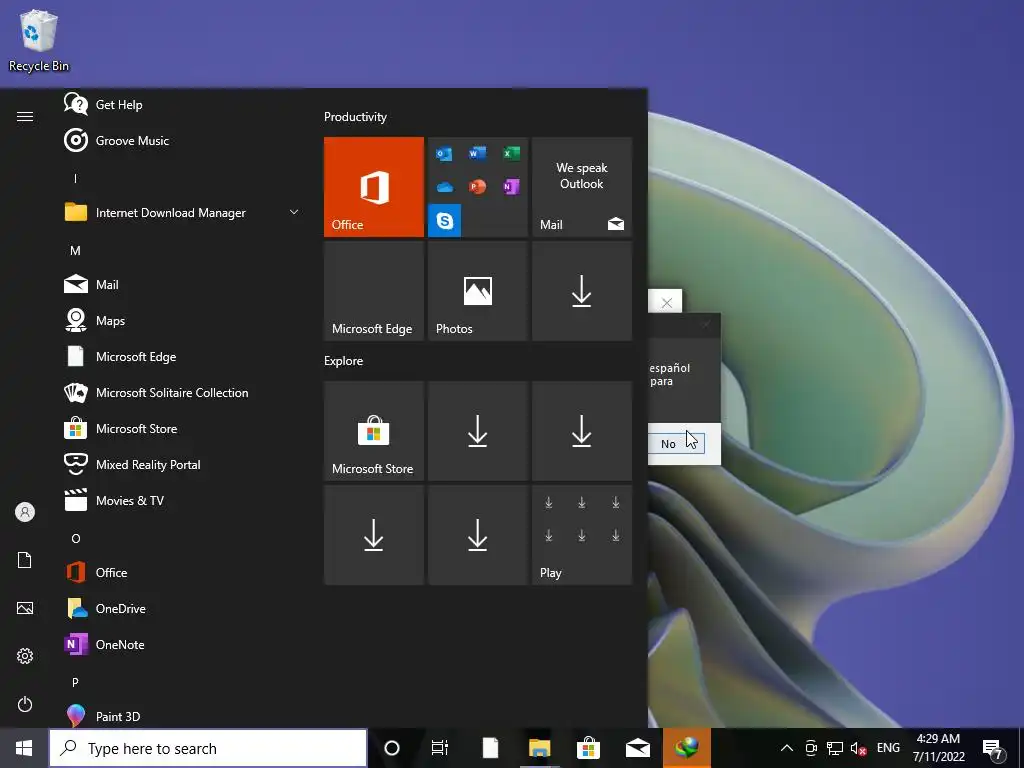The image size is (1024, 768).
Task: Open the Microsoft Store tile in Explore
Action: (374, 431)
